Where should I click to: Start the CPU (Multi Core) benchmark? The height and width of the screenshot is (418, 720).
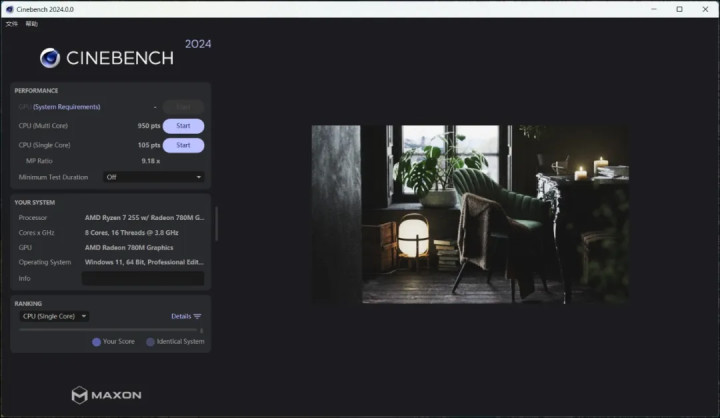point(183,126)
